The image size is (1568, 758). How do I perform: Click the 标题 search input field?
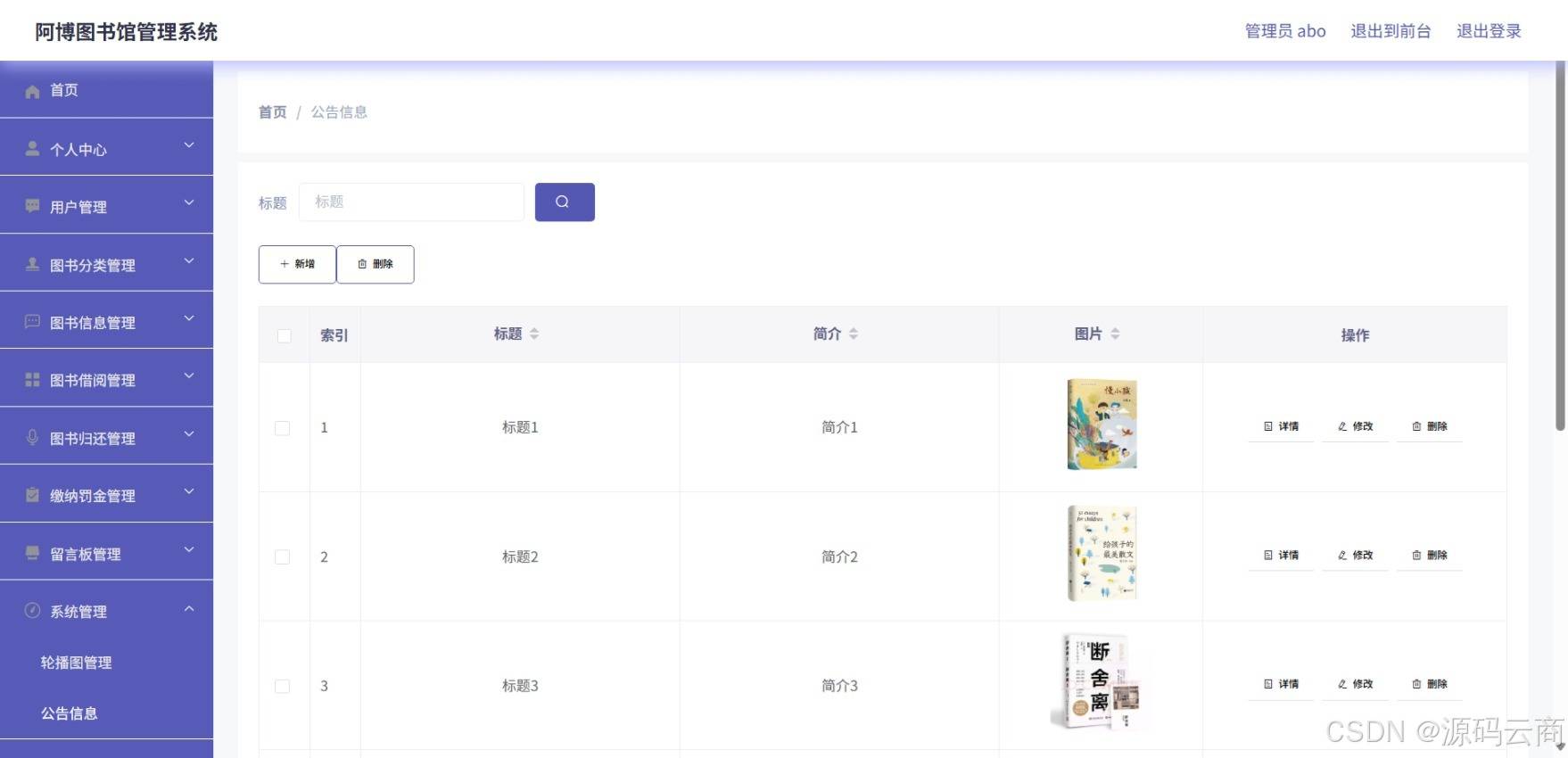tap(411, 202)
